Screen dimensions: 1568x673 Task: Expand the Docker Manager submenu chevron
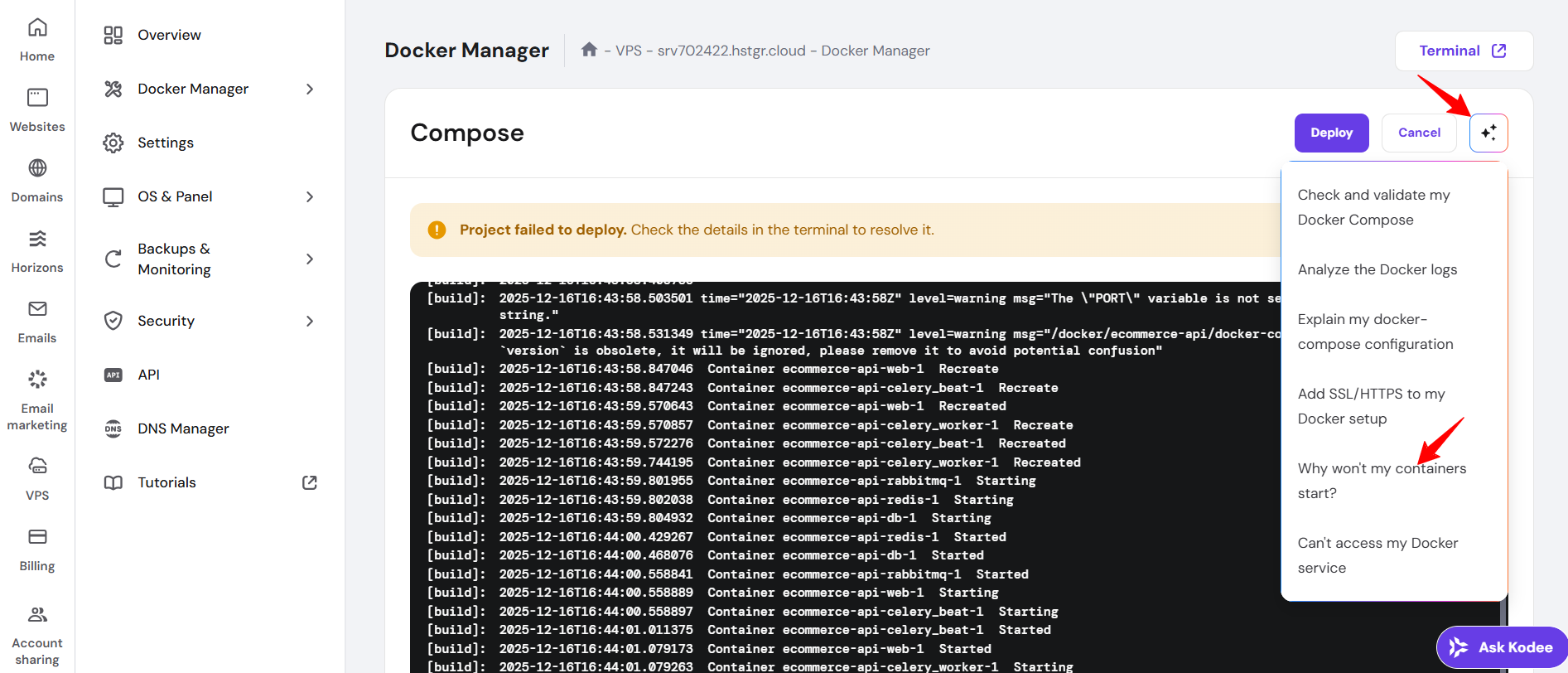[x=310, y=89]
